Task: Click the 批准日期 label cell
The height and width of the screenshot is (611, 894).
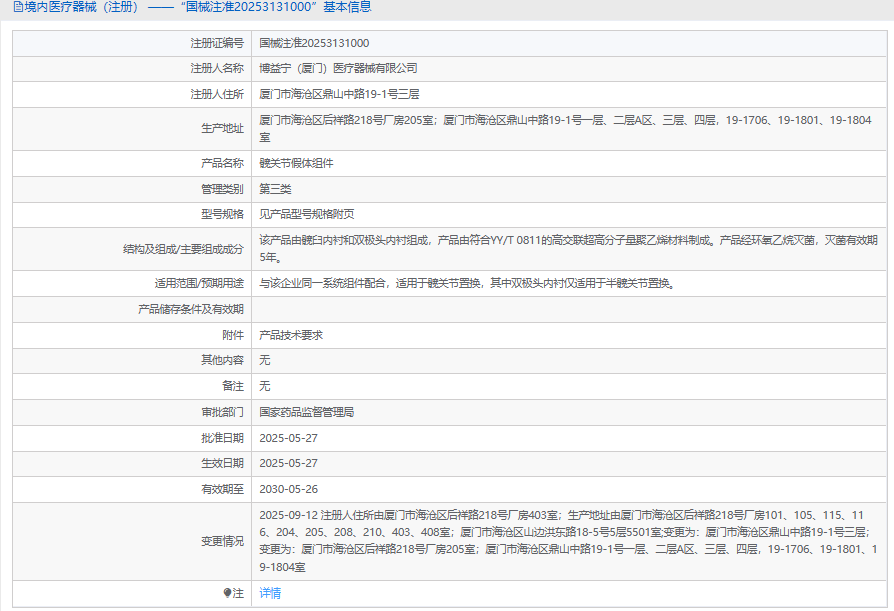Action: [x=132, y=438]
